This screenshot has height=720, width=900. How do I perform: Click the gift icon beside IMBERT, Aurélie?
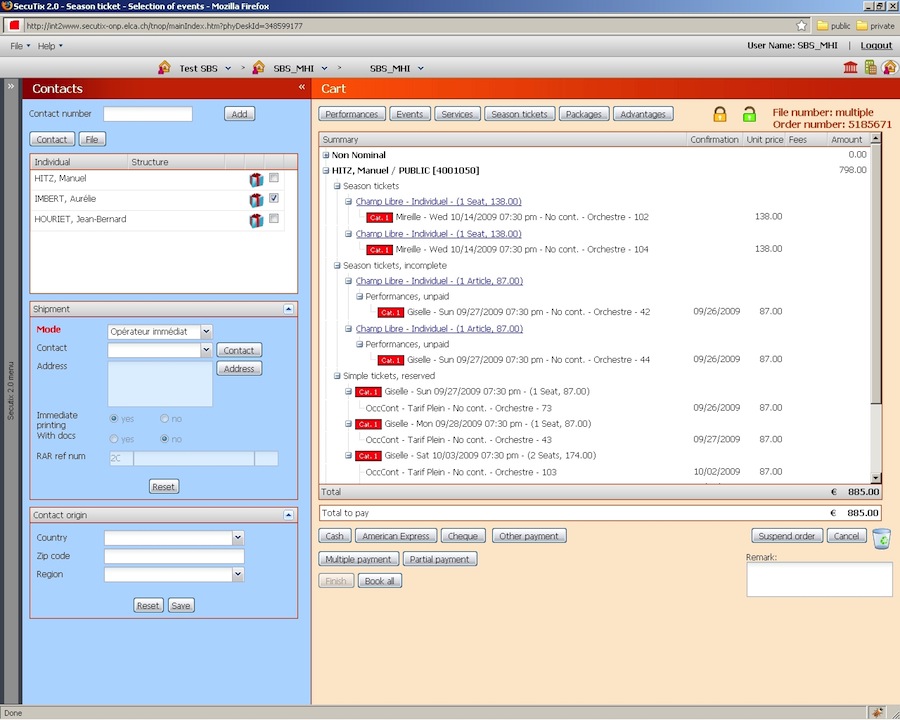(x=256, y=200)
